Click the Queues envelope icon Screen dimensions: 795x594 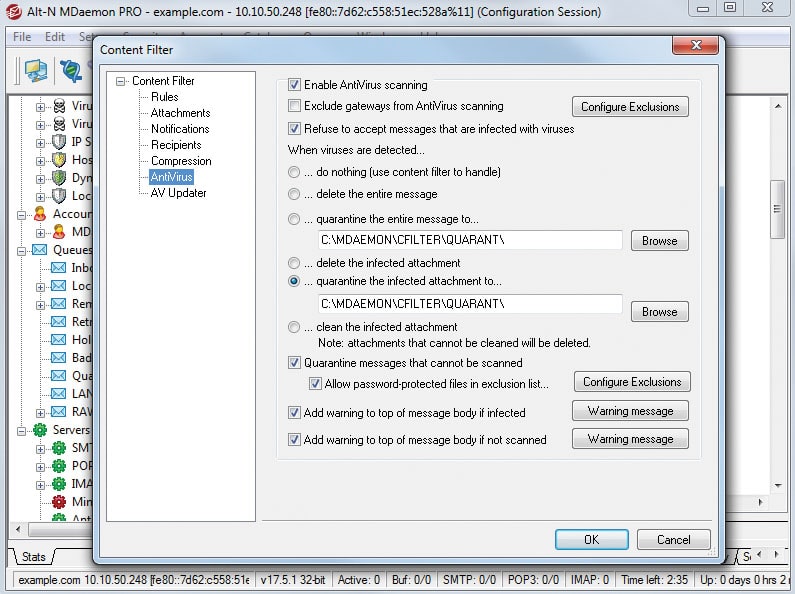click(40, 250)
